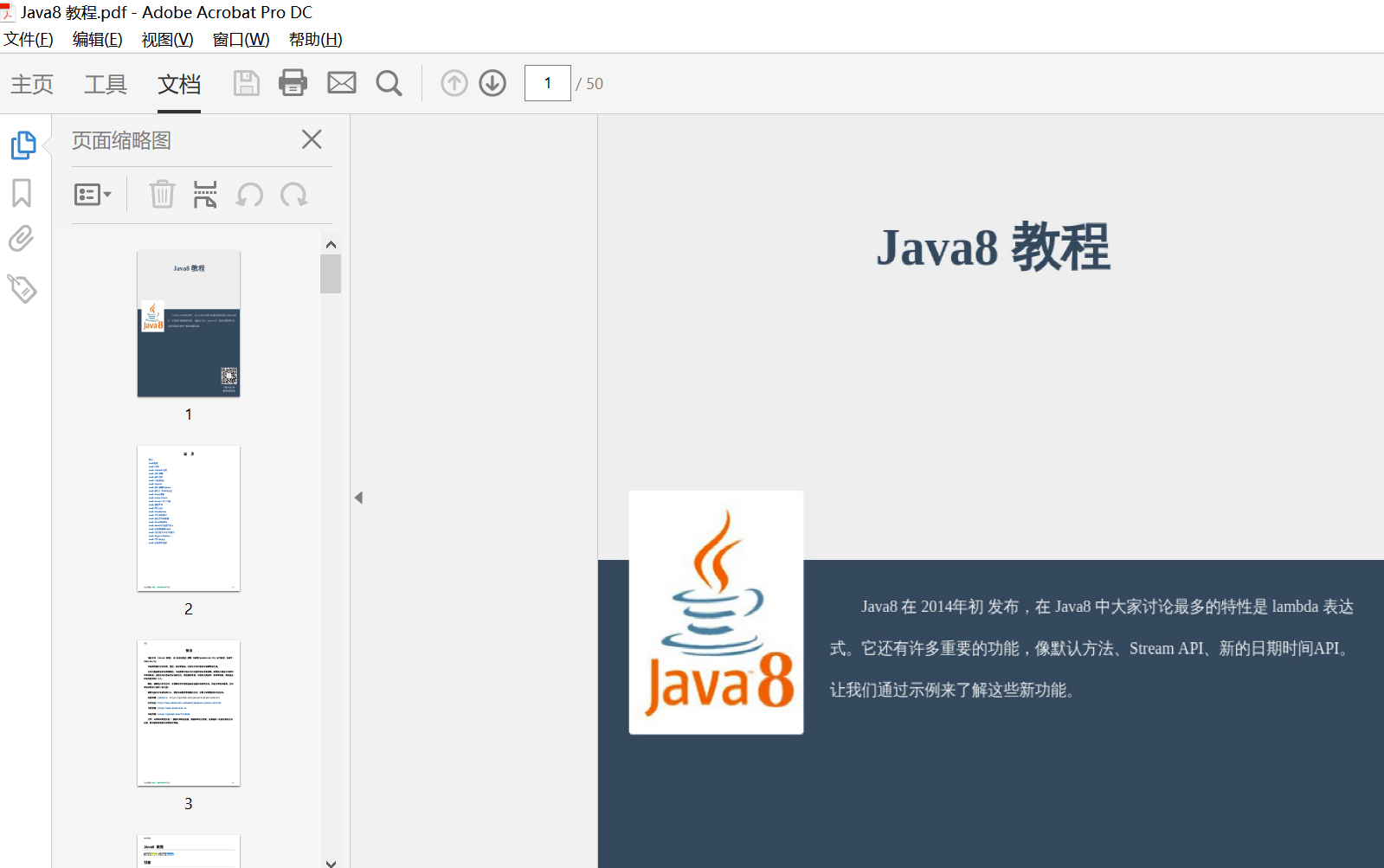Image resolution: width=1384 pixels, height=868 pixels.
Task: Click the print pages scissors icon
Action: point(205,195)
